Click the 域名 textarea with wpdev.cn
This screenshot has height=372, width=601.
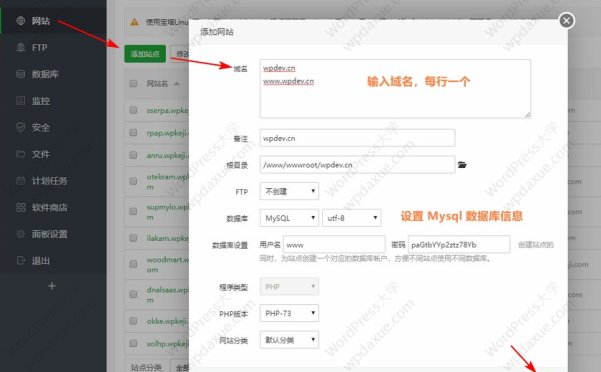click(x=395, y=88)
